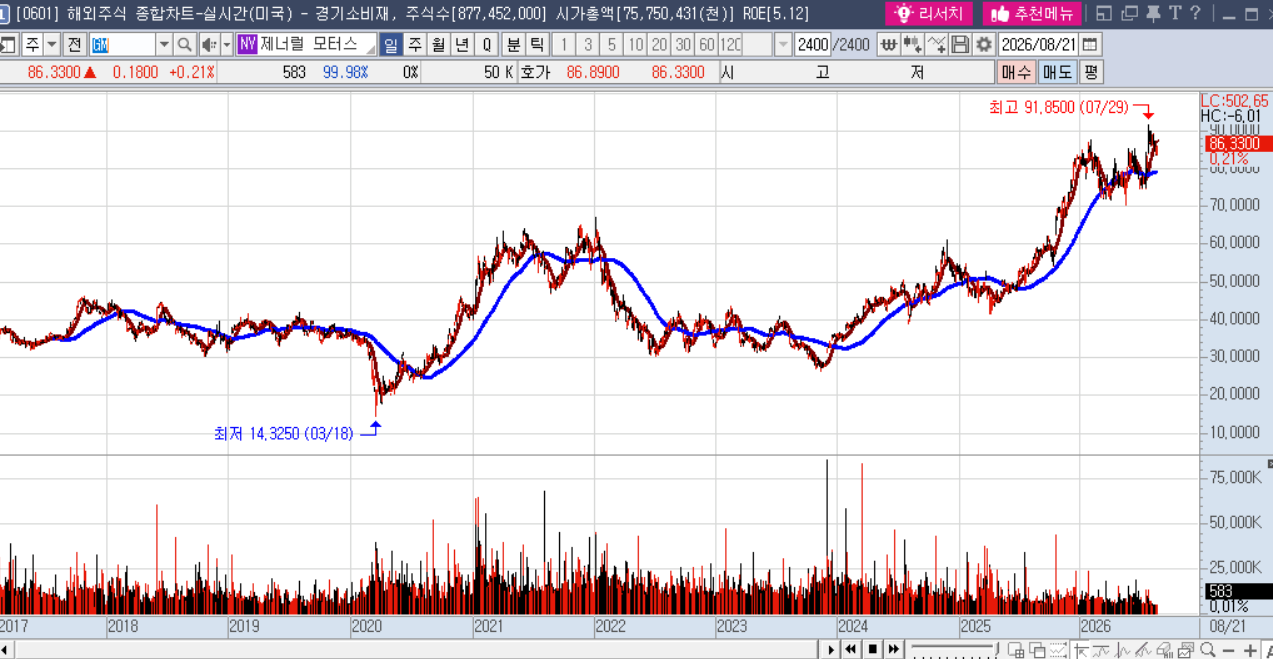Viewport: 1273px width, 659px height.
Task: Click the overlapping windows icon in title bar
Action: tap(1130, 13)
